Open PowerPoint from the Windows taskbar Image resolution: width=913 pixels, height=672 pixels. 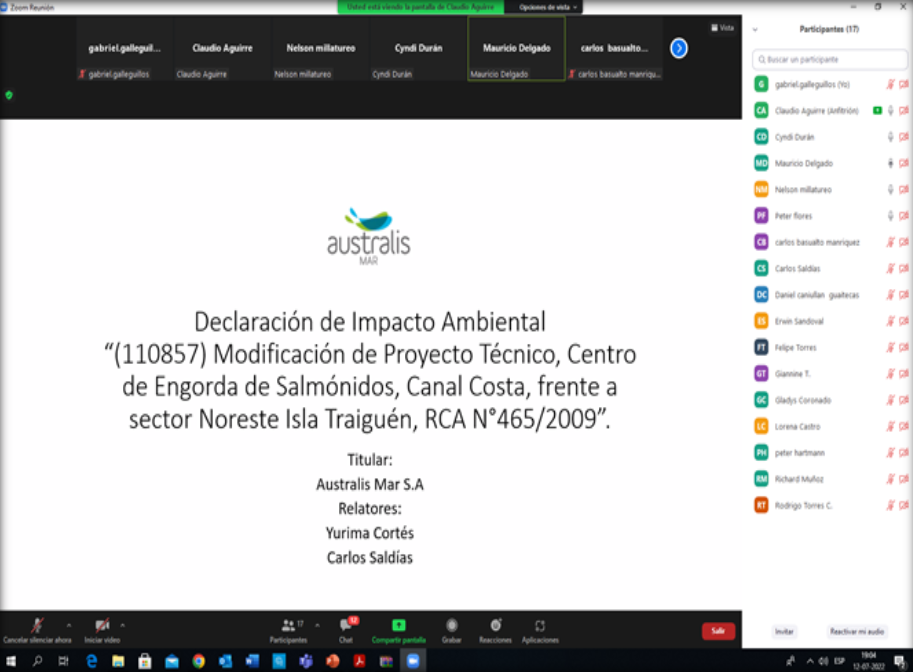(x=333, y=661)
